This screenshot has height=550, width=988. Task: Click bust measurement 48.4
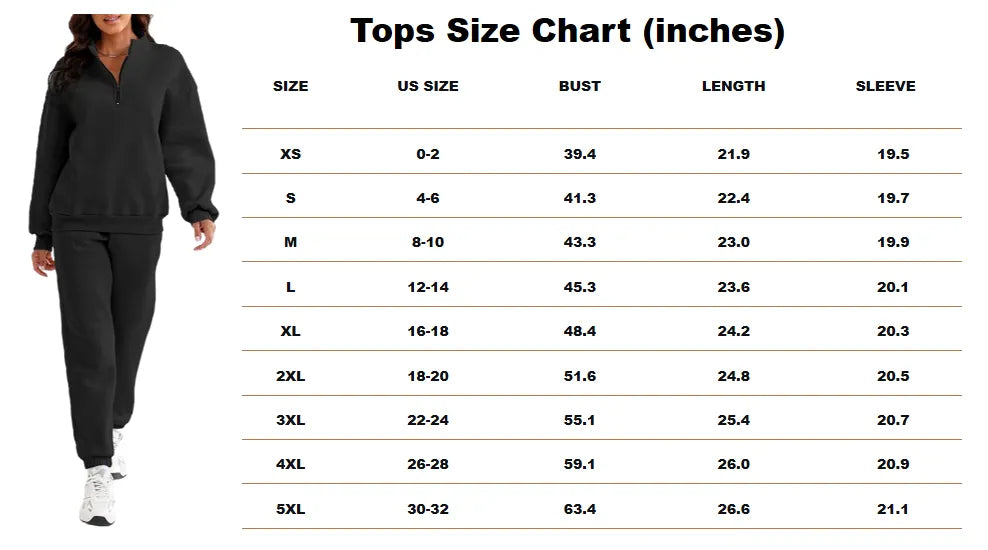point(580,331)
